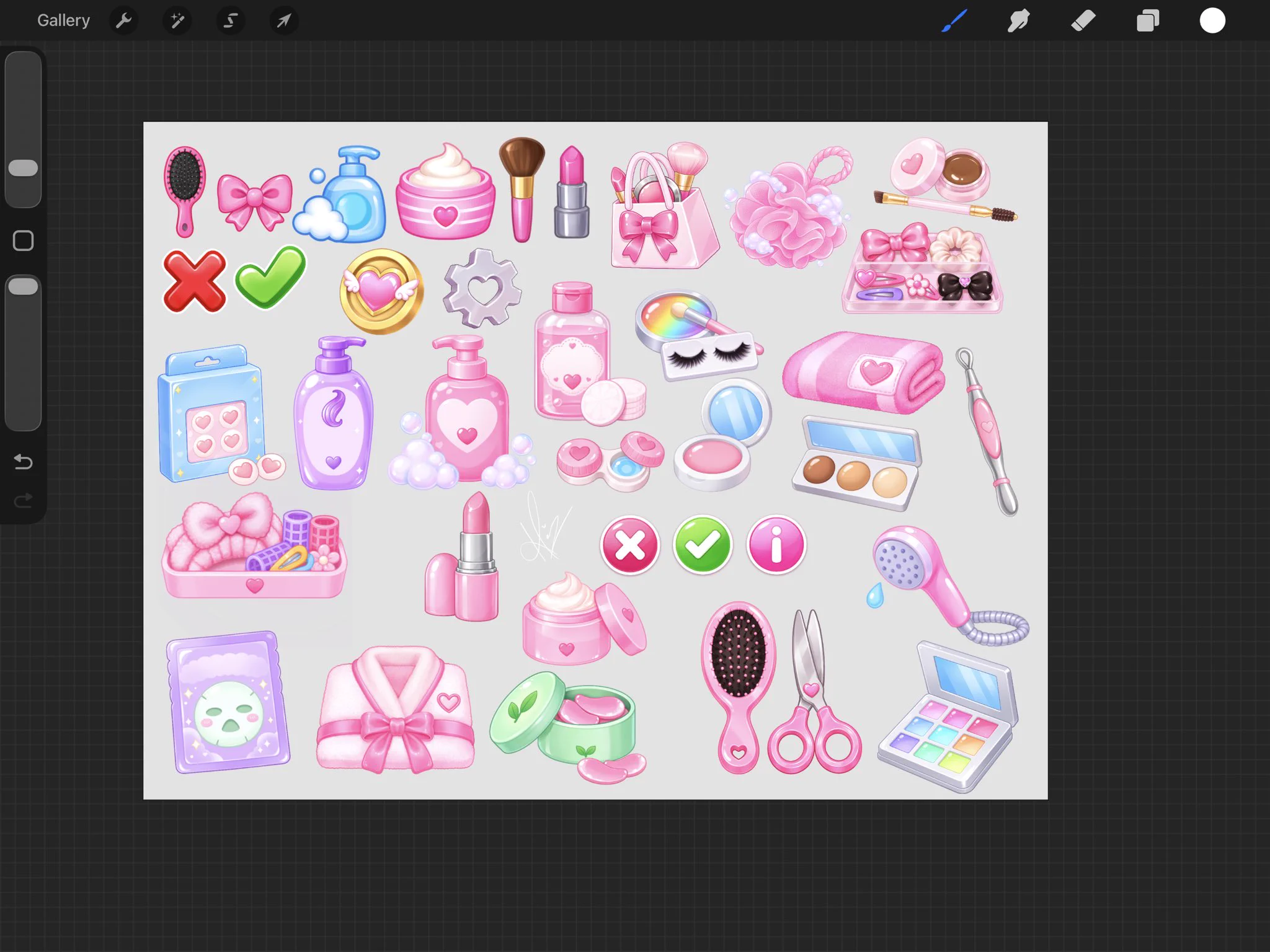Image resolution: width=1270 pixels, height=952 pixels.
Task: Redo the last undone action
Action: point(24,500)
